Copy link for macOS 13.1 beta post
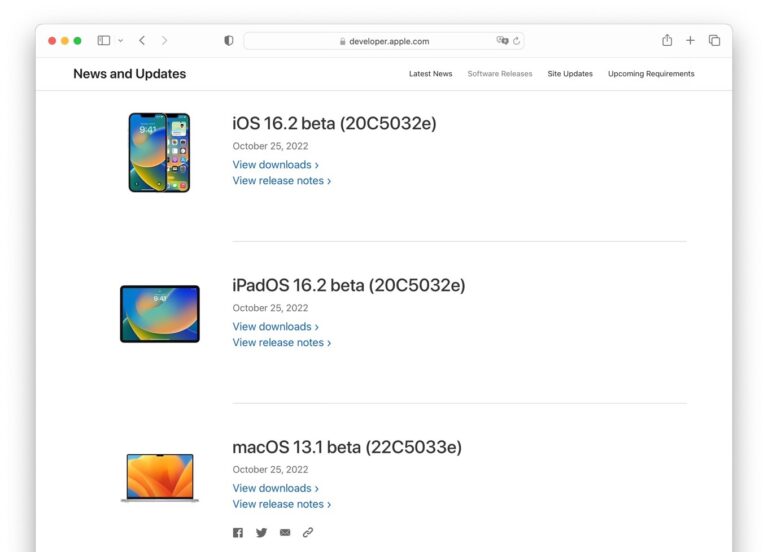 tap(308, 533)
